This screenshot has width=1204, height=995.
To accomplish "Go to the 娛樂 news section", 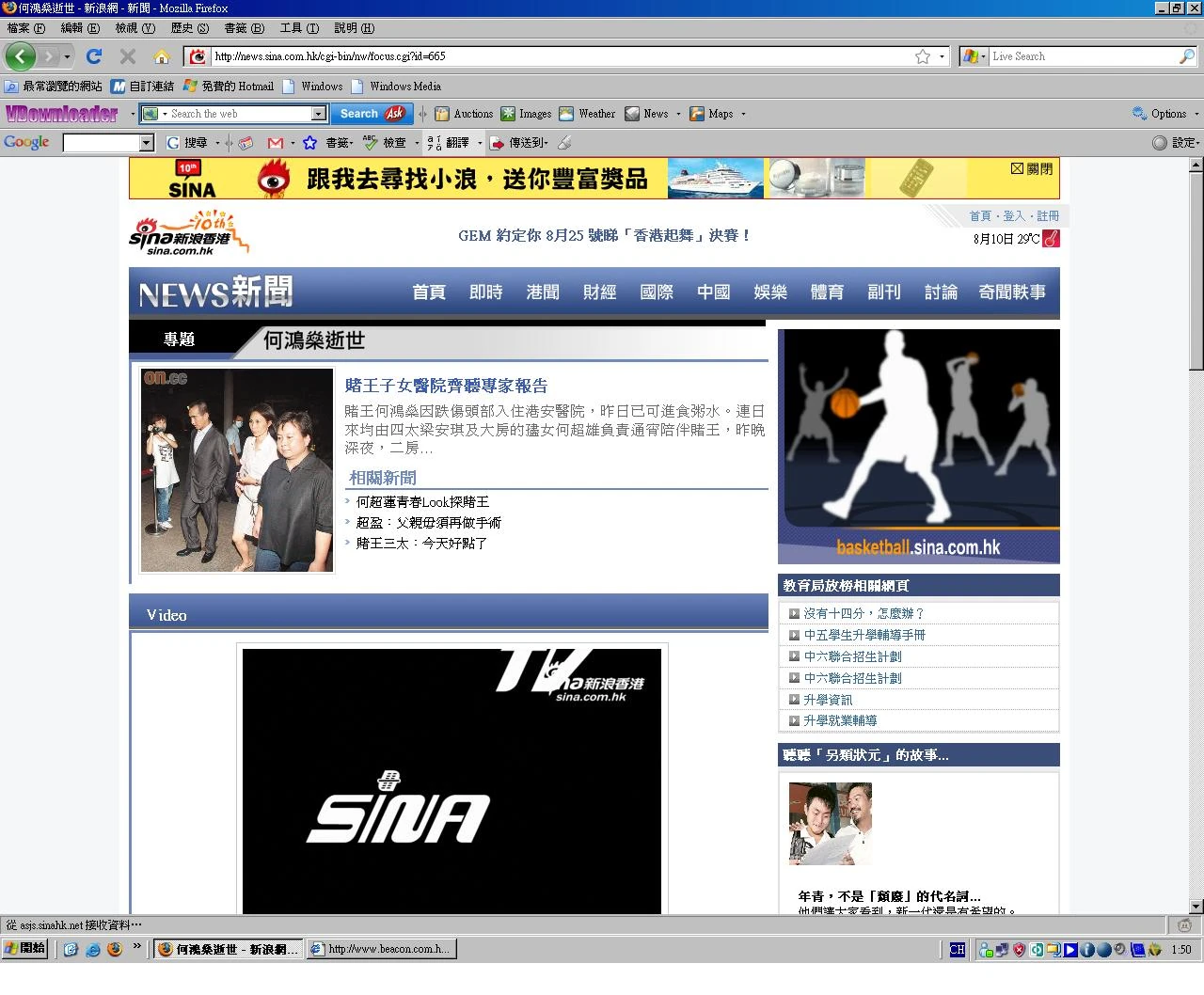I will pyautogui.click(x=770, y=292).
